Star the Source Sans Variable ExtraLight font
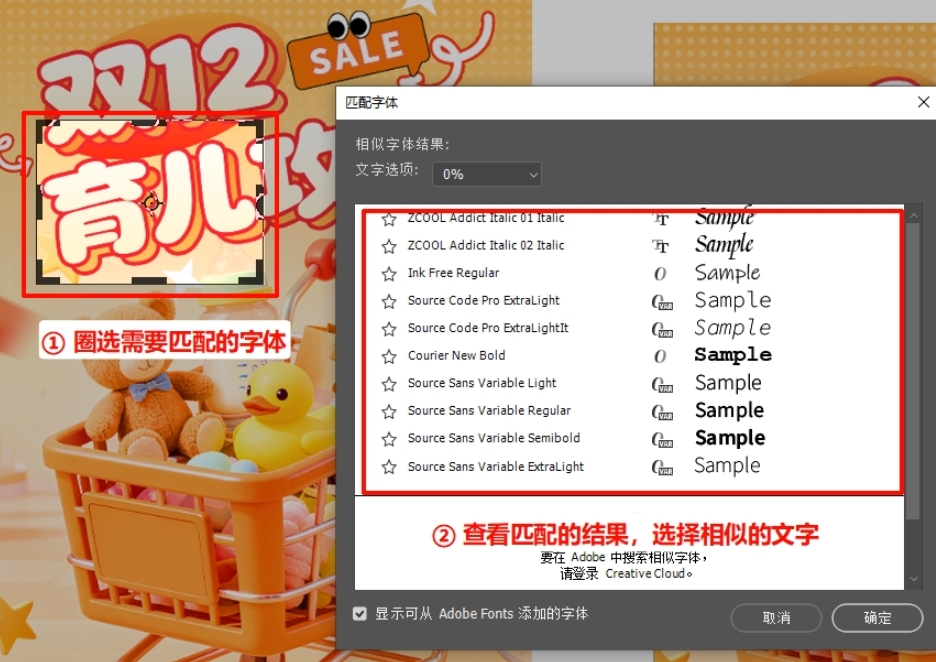The width and height of the screenshot is (936, 662). pos(389,467)
